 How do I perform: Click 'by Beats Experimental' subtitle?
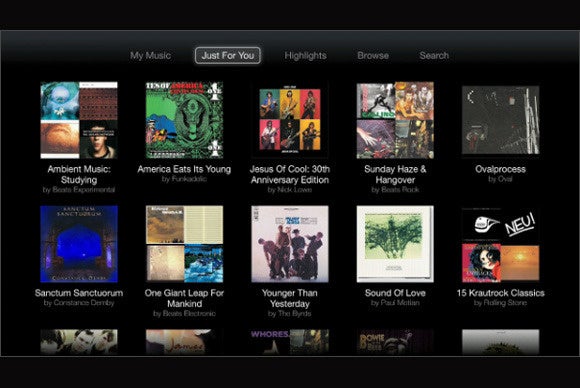[79, 190]
